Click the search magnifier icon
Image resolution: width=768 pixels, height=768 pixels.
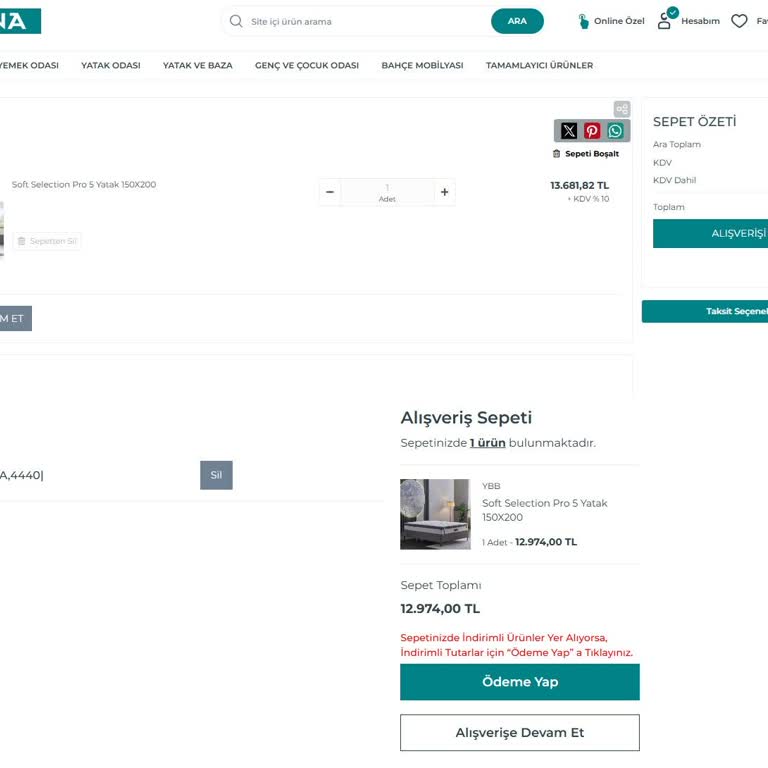[x=236, y=21]
